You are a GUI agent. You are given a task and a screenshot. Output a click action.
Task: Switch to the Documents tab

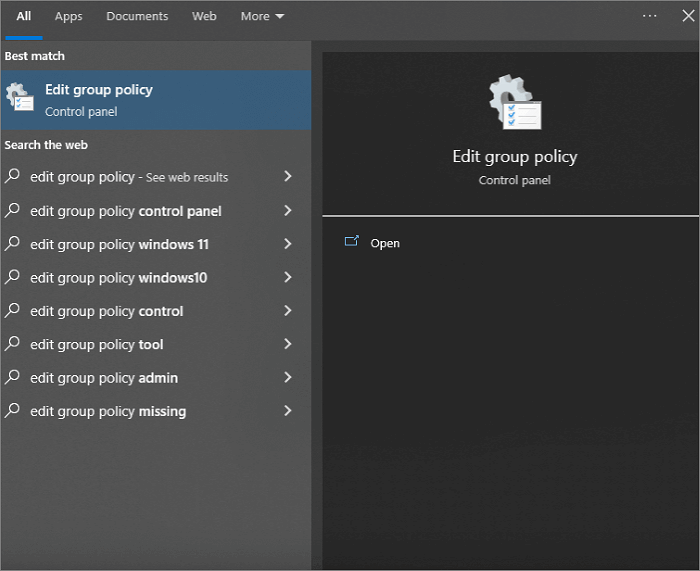[137, 17]
